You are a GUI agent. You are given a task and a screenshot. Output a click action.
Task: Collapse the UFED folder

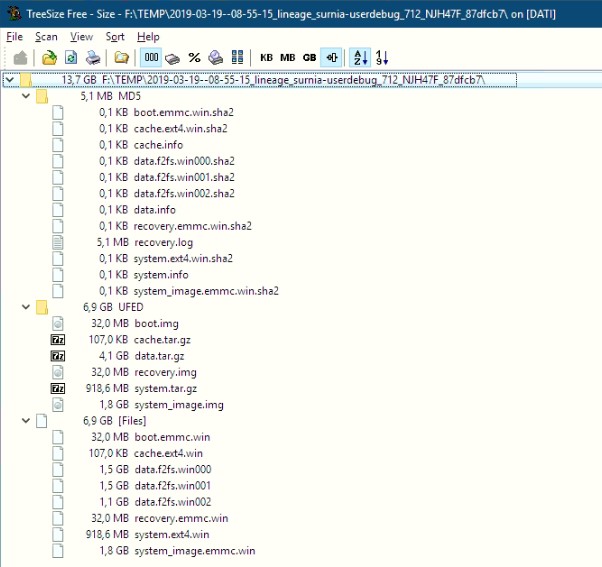tap(26, 308)
